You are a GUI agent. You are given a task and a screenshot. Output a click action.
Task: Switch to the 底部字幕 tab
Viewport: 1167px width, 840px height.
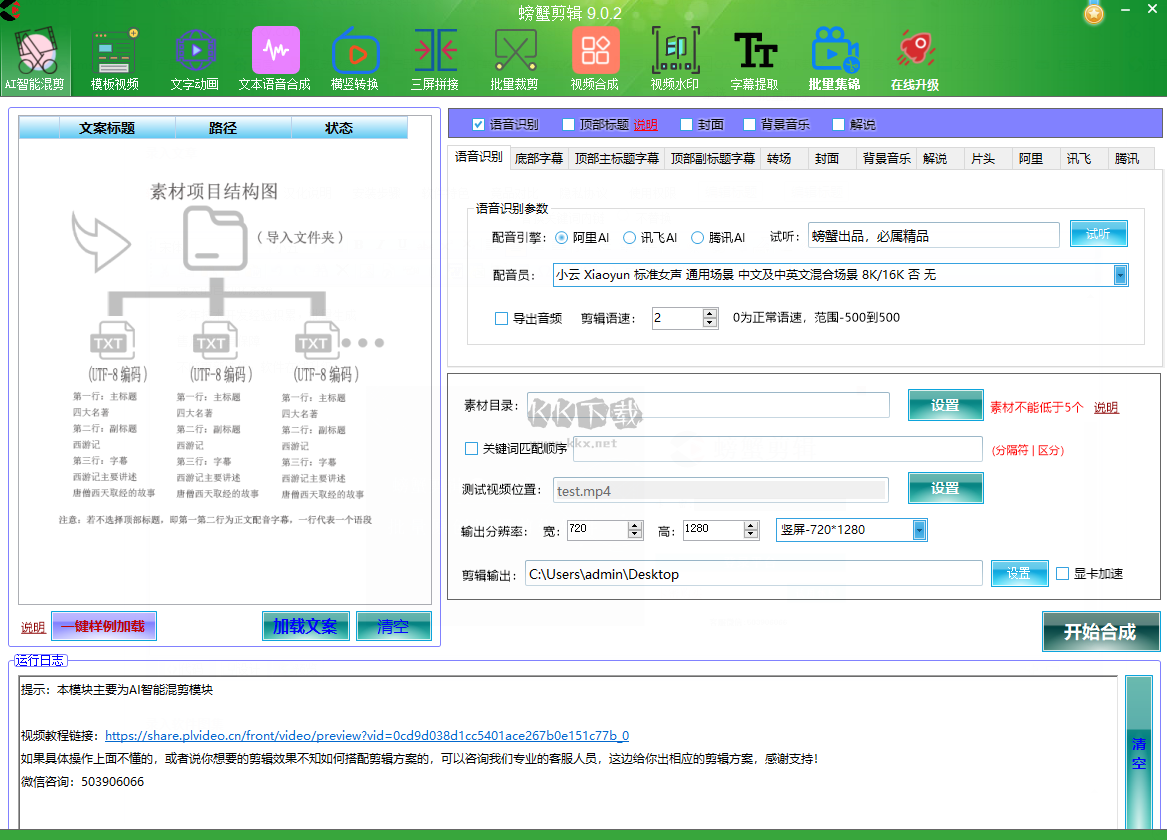(539, 157)
